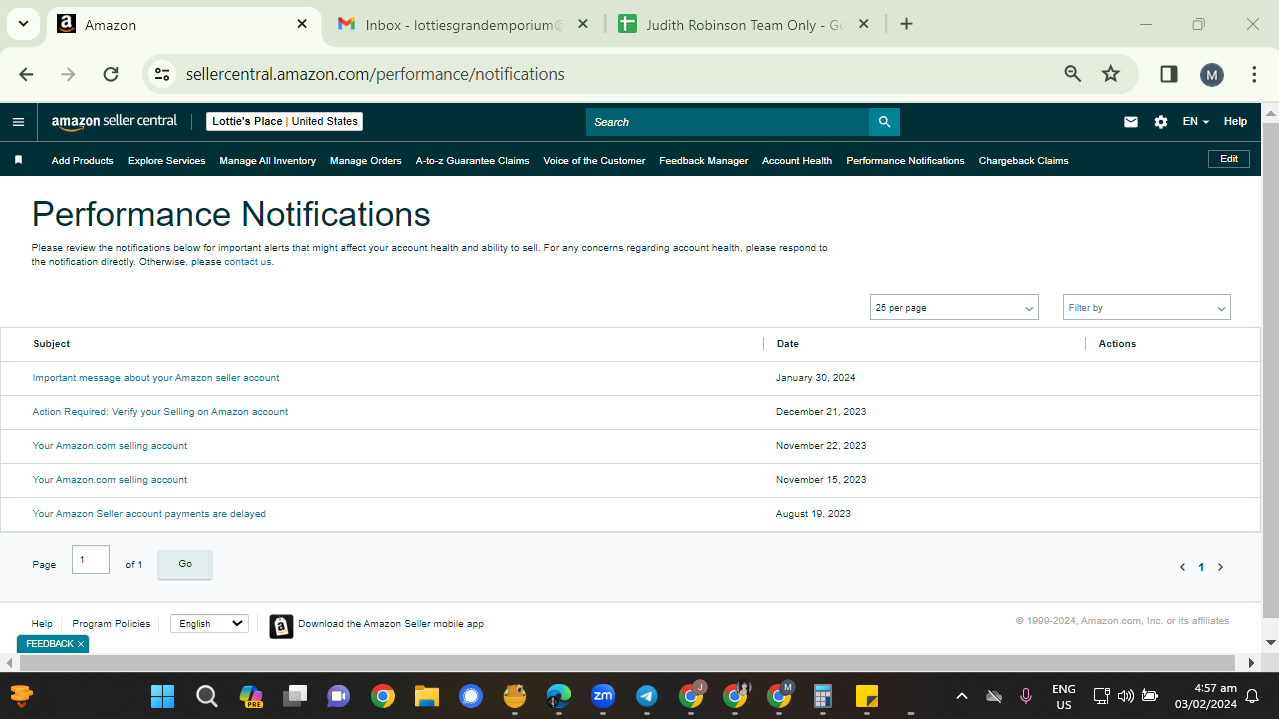Open Zoom from taskbar
This screenshot has height=719, width=1279.
point(603,695)
